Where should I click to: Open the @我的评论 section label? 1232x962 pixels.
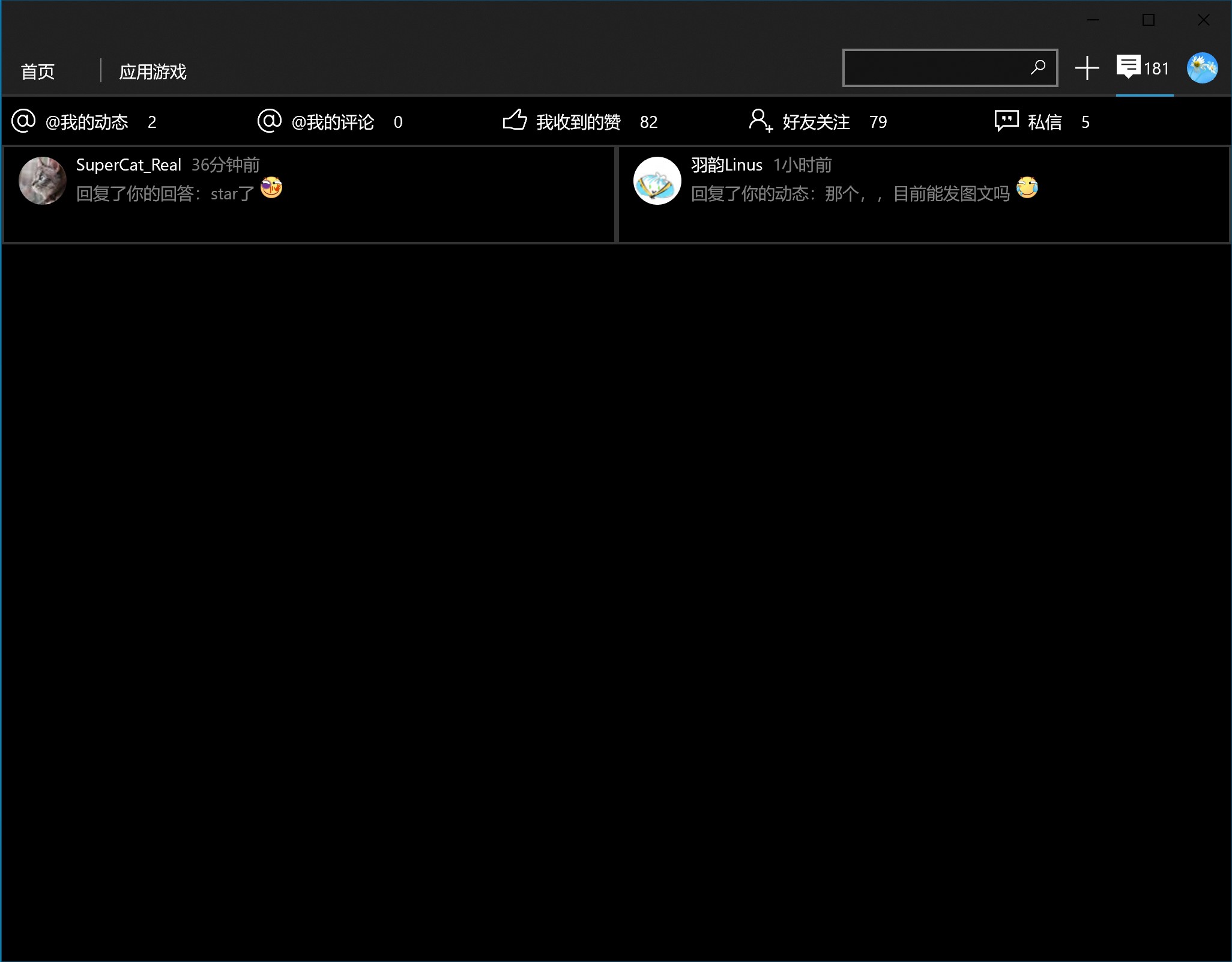pos(333,123)
